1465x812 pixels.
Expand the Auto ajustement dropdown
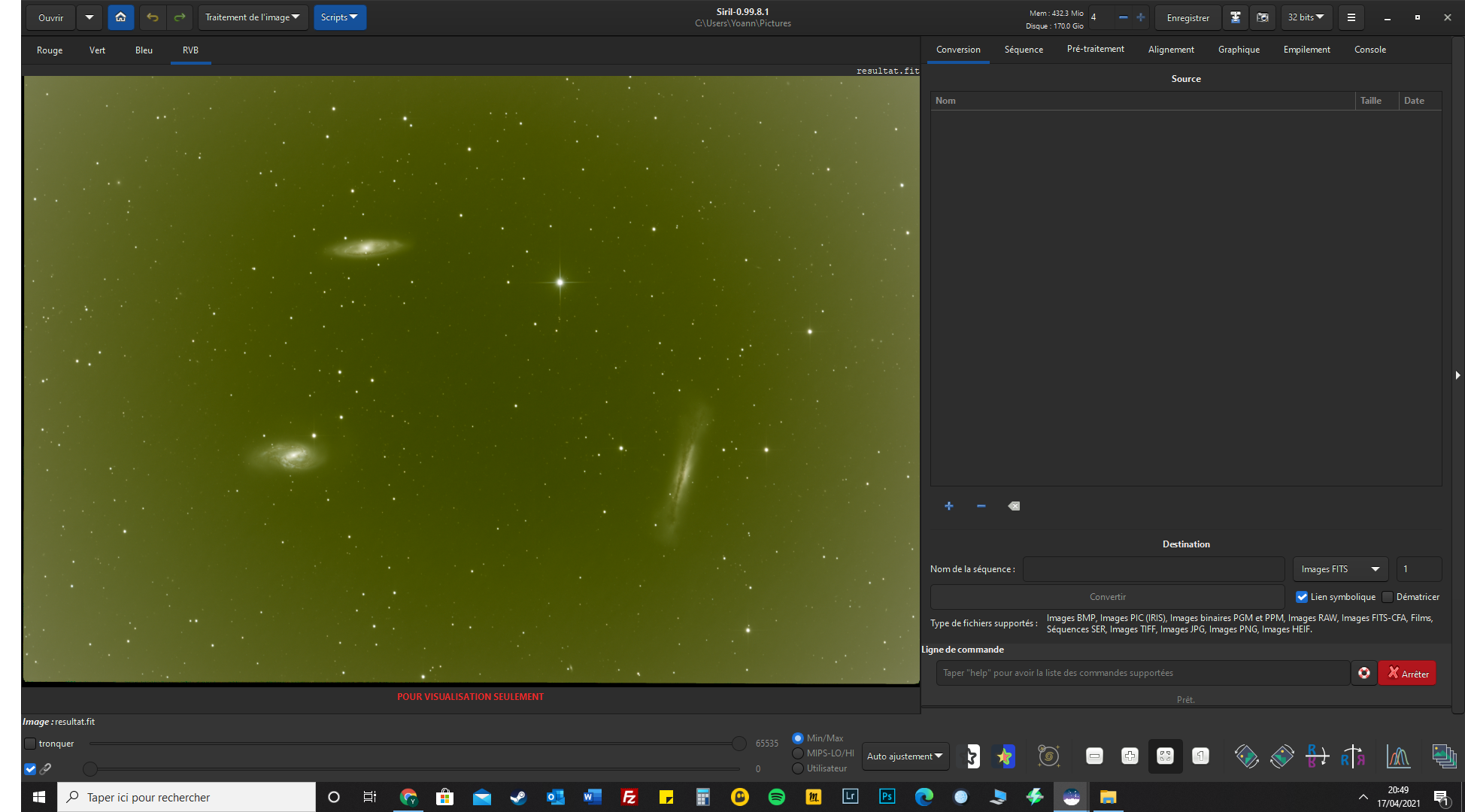905,756
